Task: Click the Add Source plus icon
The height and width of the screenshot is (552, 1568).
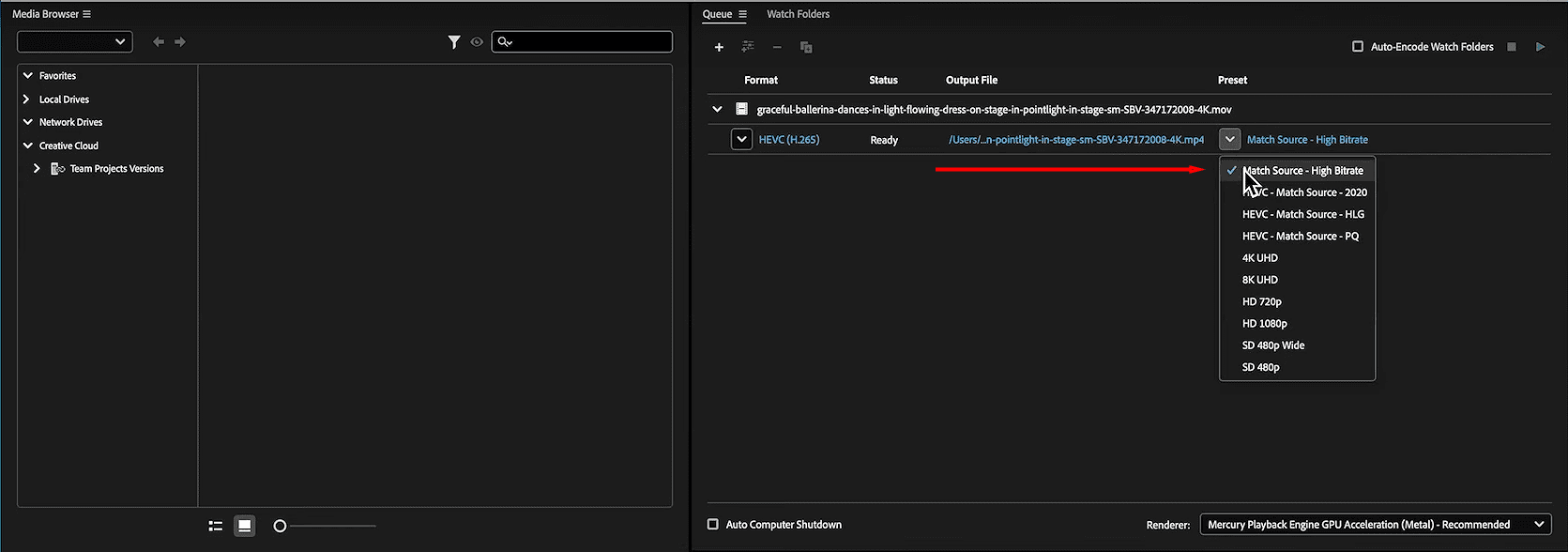Action: coord(719,47)
